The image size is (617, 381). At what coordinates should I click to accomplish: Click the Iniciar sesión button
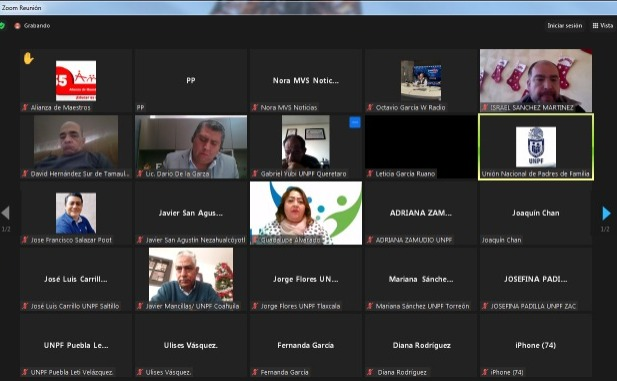point(565,26)
